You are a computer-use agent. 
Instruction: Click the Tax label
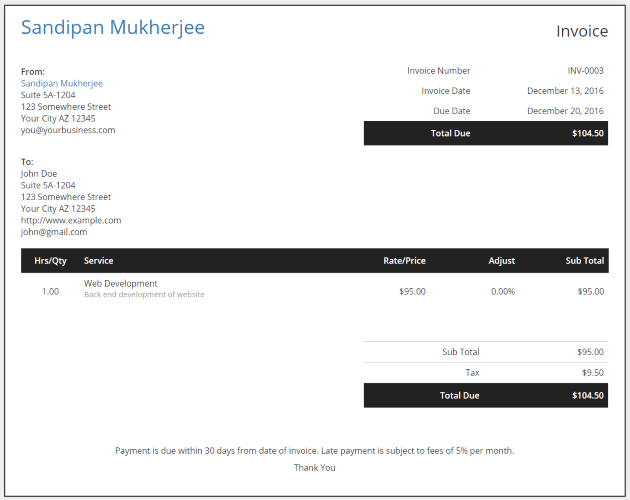[x=472, y=373]
